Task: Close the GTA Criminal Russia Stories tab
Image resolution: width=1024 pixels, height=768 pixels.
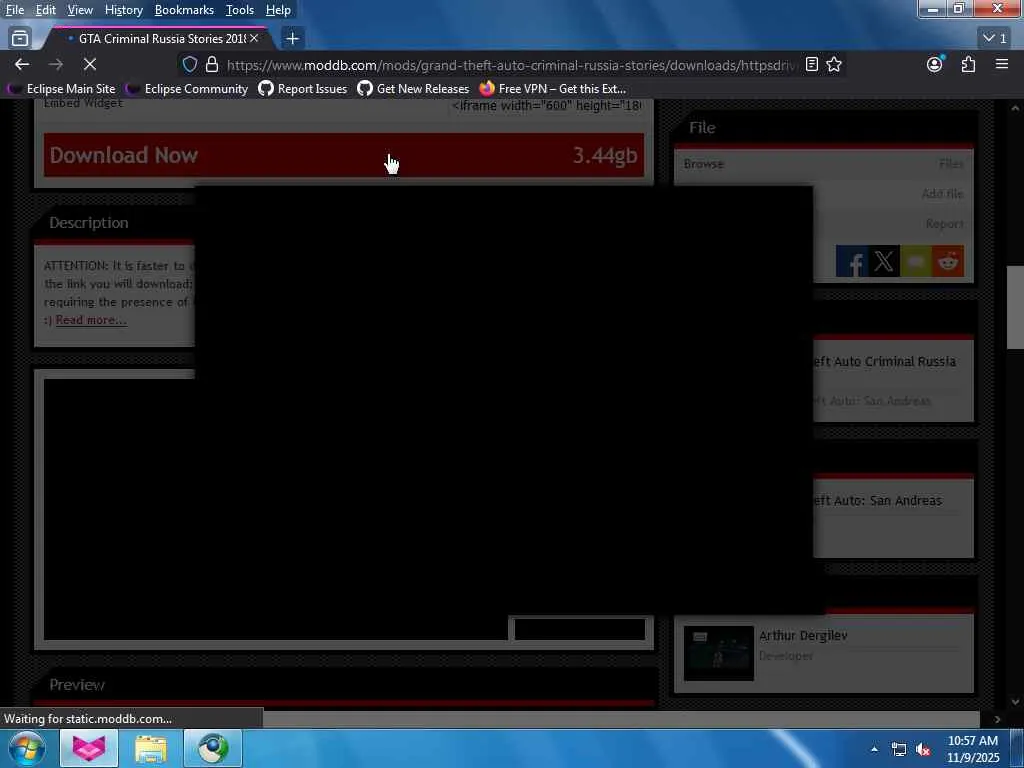Action: coord(254,39)
